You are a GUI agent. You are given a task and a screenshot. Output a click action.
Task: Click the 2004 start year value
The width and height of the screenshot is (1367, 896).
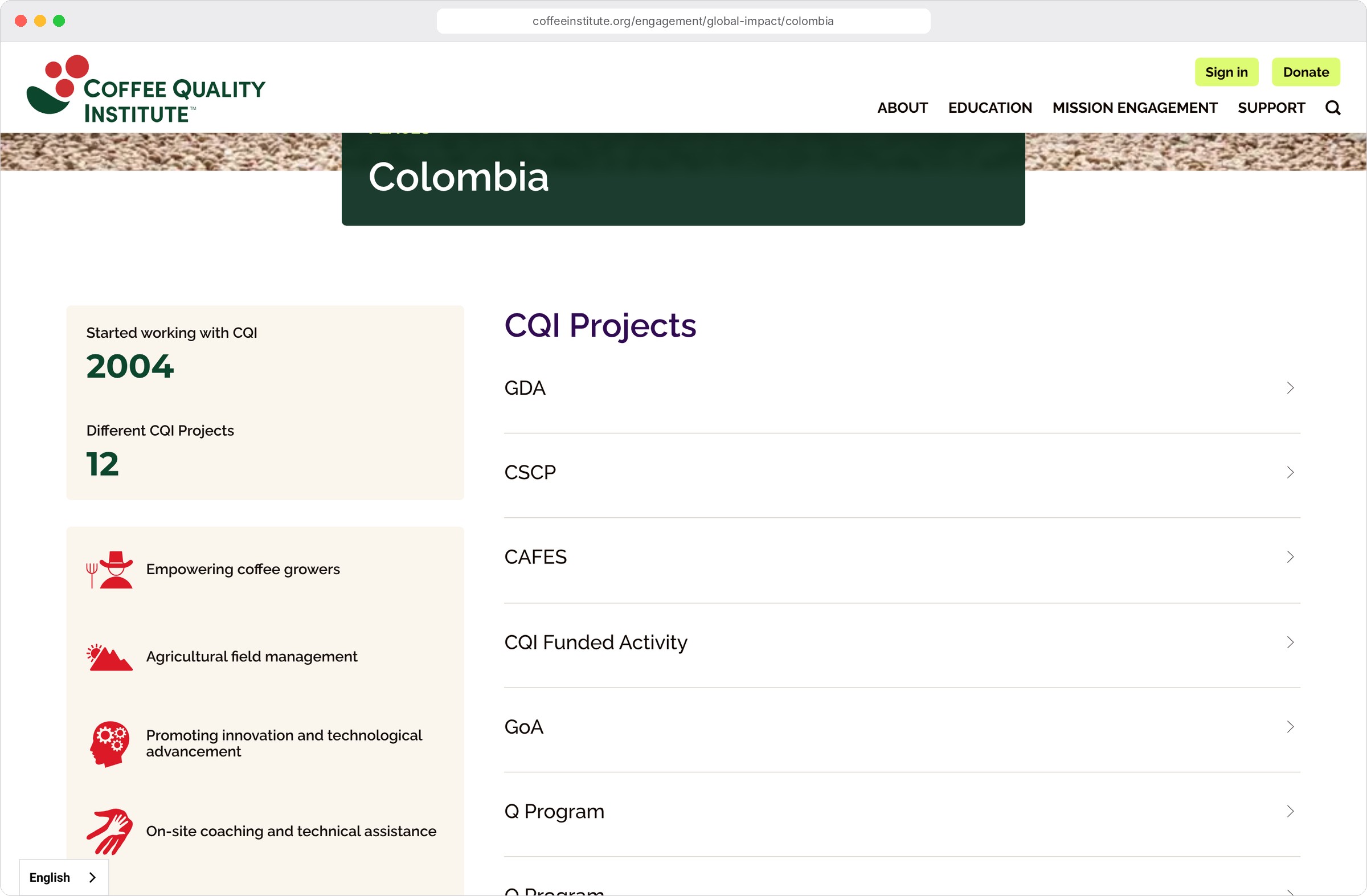click(130, 366)
